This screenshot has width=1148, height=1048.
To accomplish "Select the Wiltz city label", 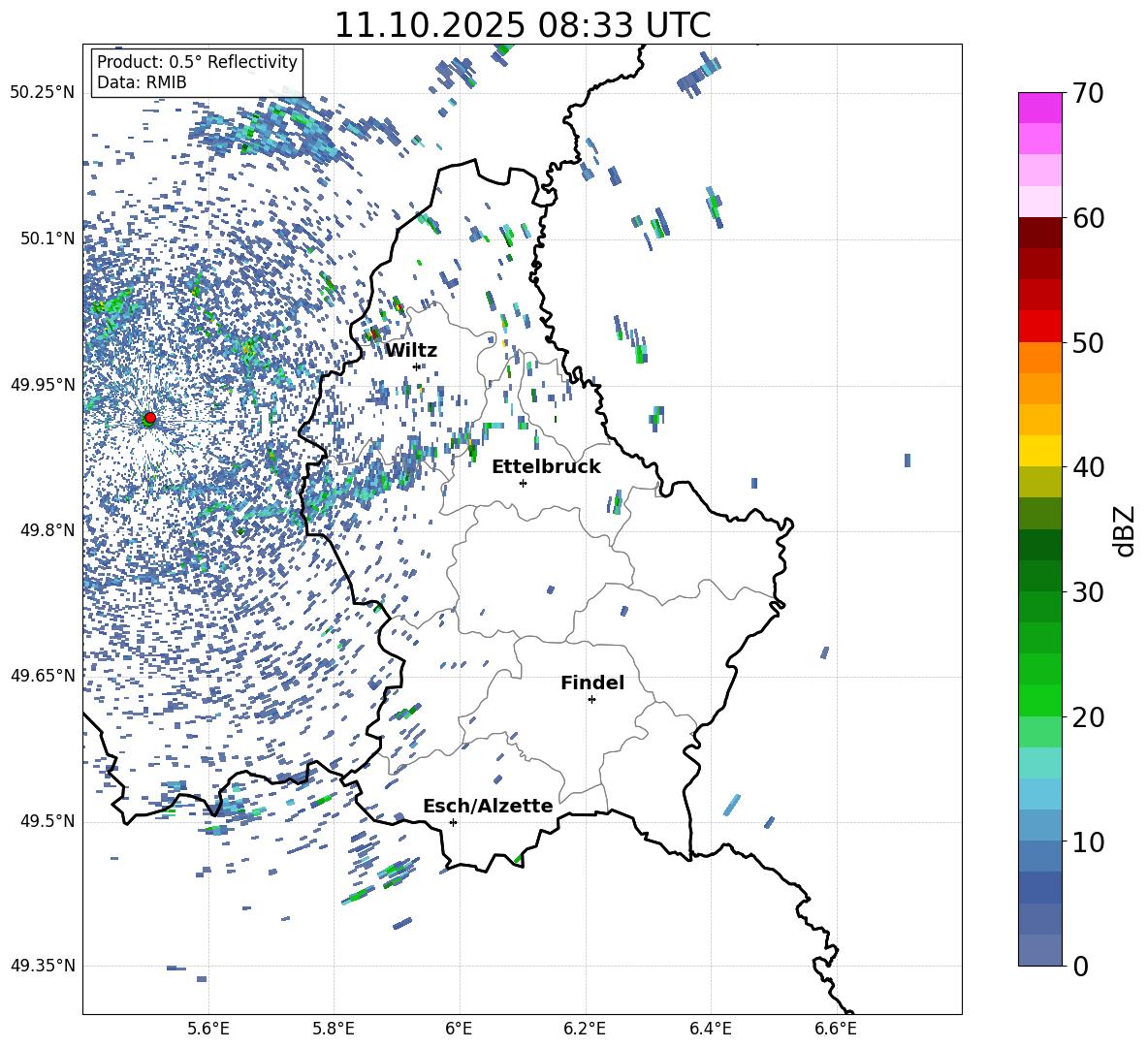I will 411,350.
